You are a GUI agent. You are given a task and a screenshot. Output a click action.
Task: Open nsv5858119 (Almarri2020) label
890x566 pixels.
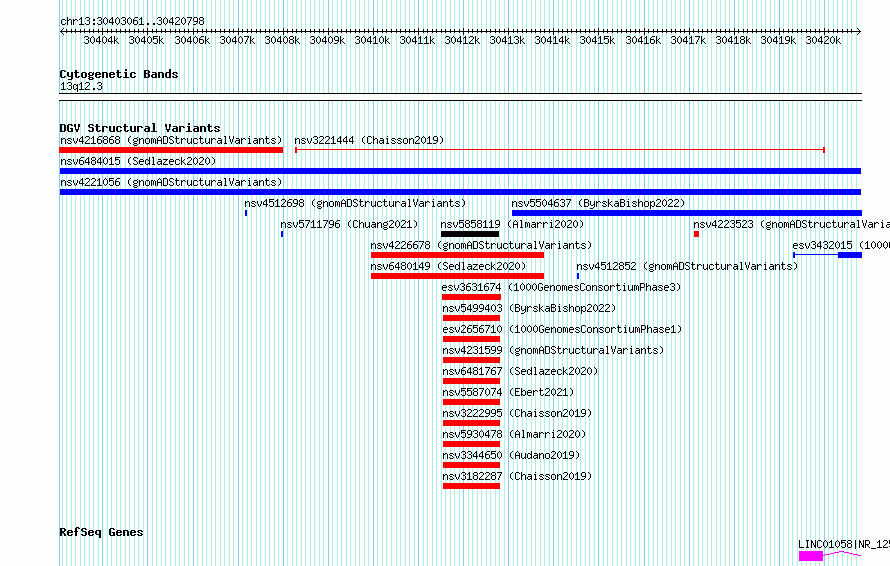512,224
